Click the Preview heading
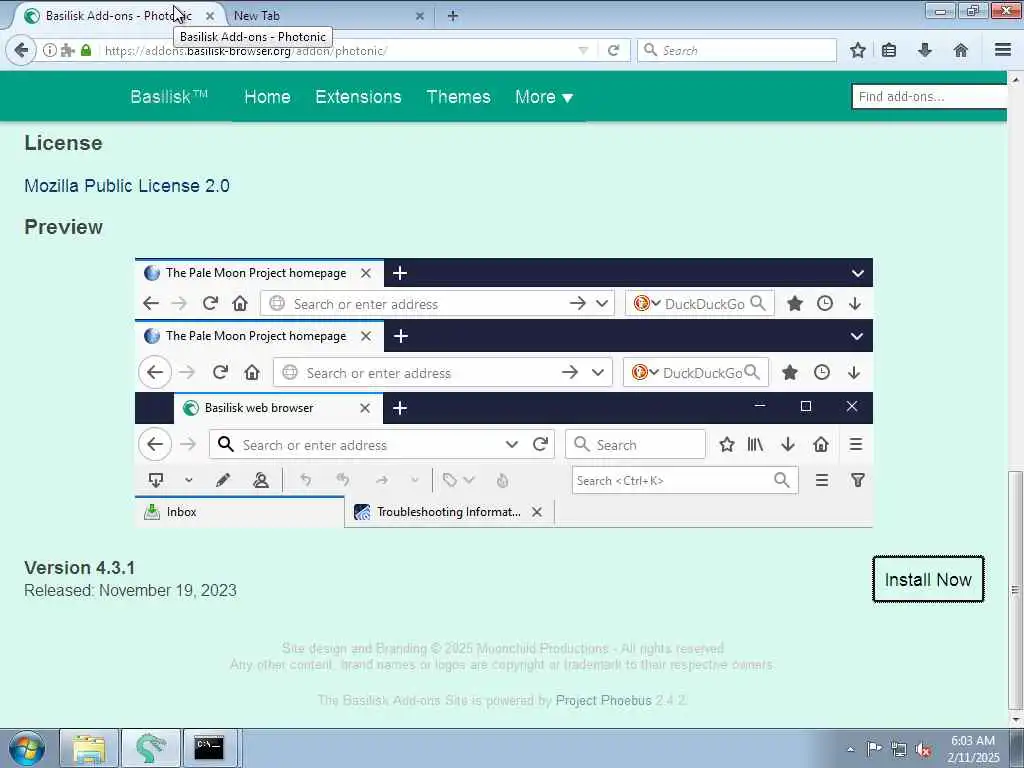 [x=63, y=227]
